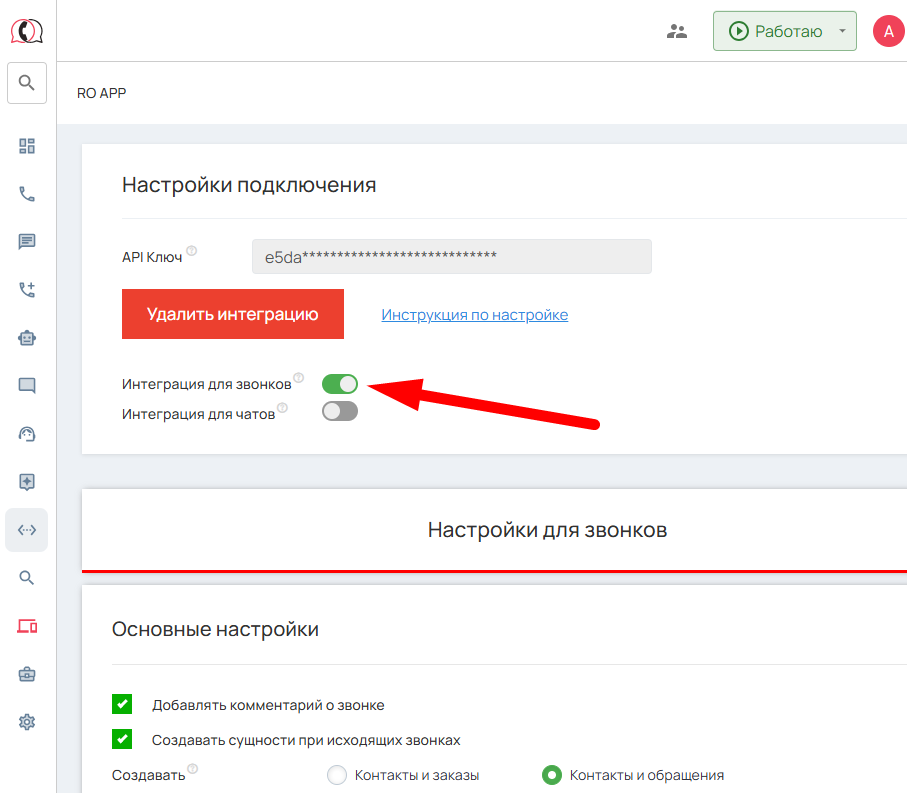907x793 pixels.
Task: Enable the 'Интеграция для чатов' toggle
Action: click(x=340, y=411)
